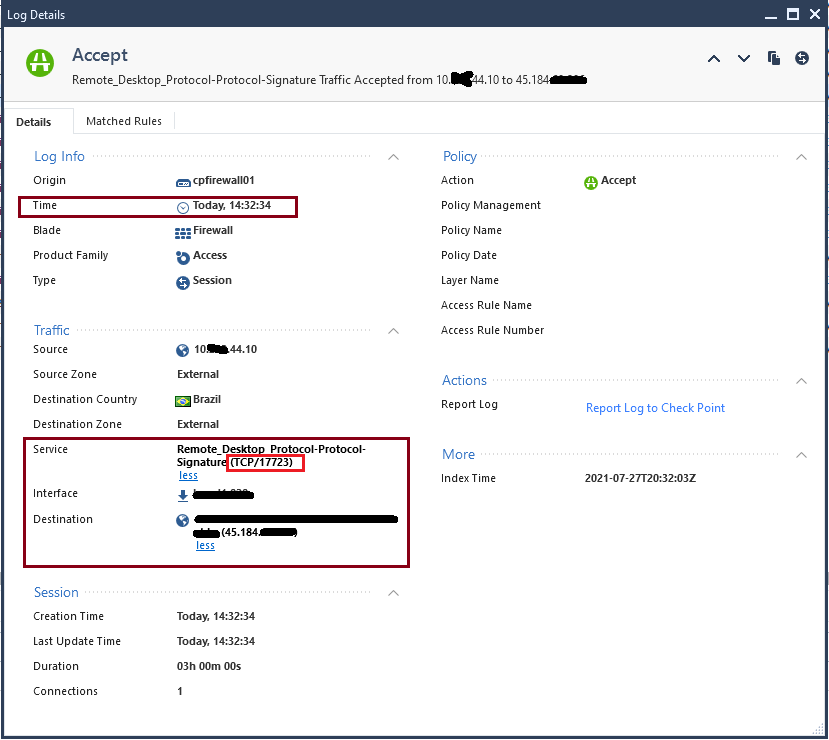Click the Brazil flag icon

[183, 400]
